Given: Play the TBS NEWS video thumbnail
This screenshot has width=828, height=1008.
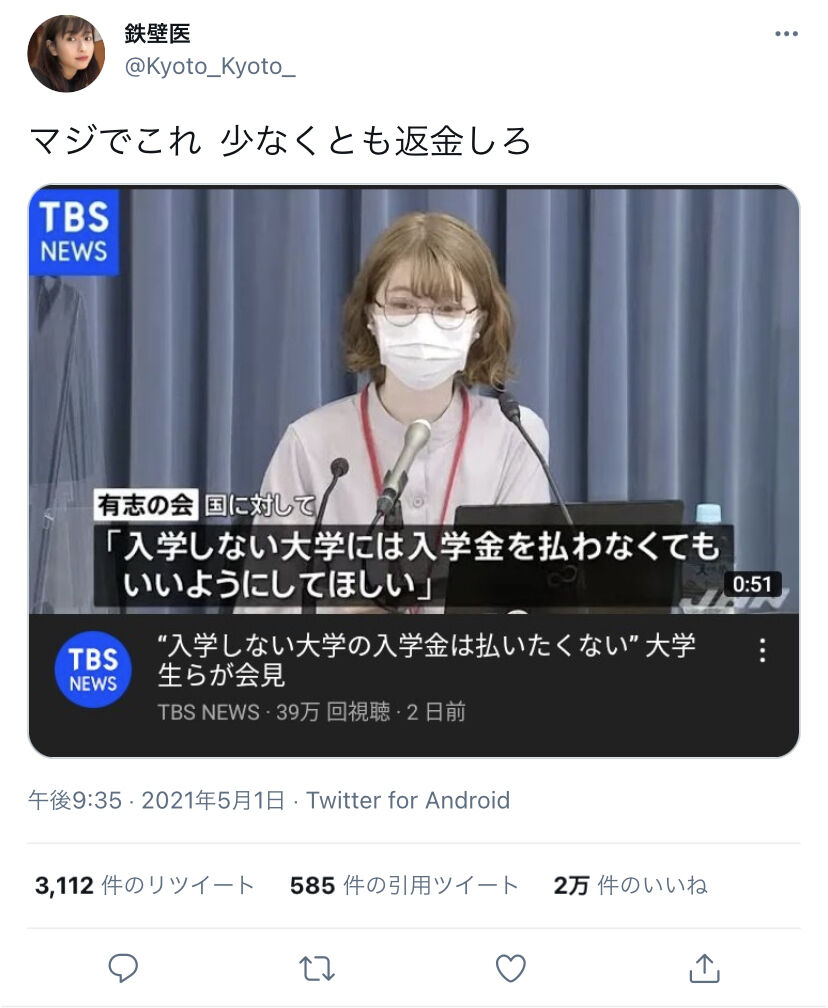Looking at the screenshot, I should [414, 399].
